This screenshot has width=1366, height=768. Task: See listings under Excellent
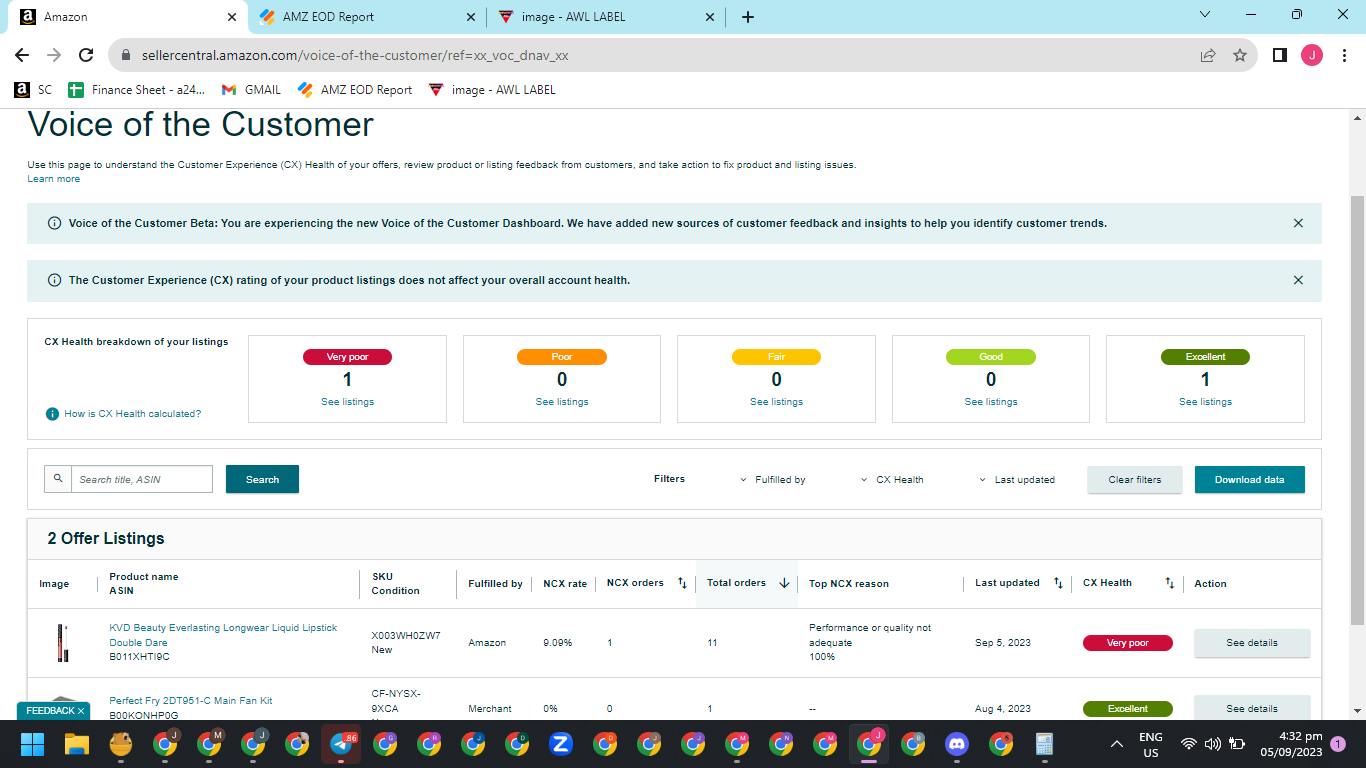1205,402
